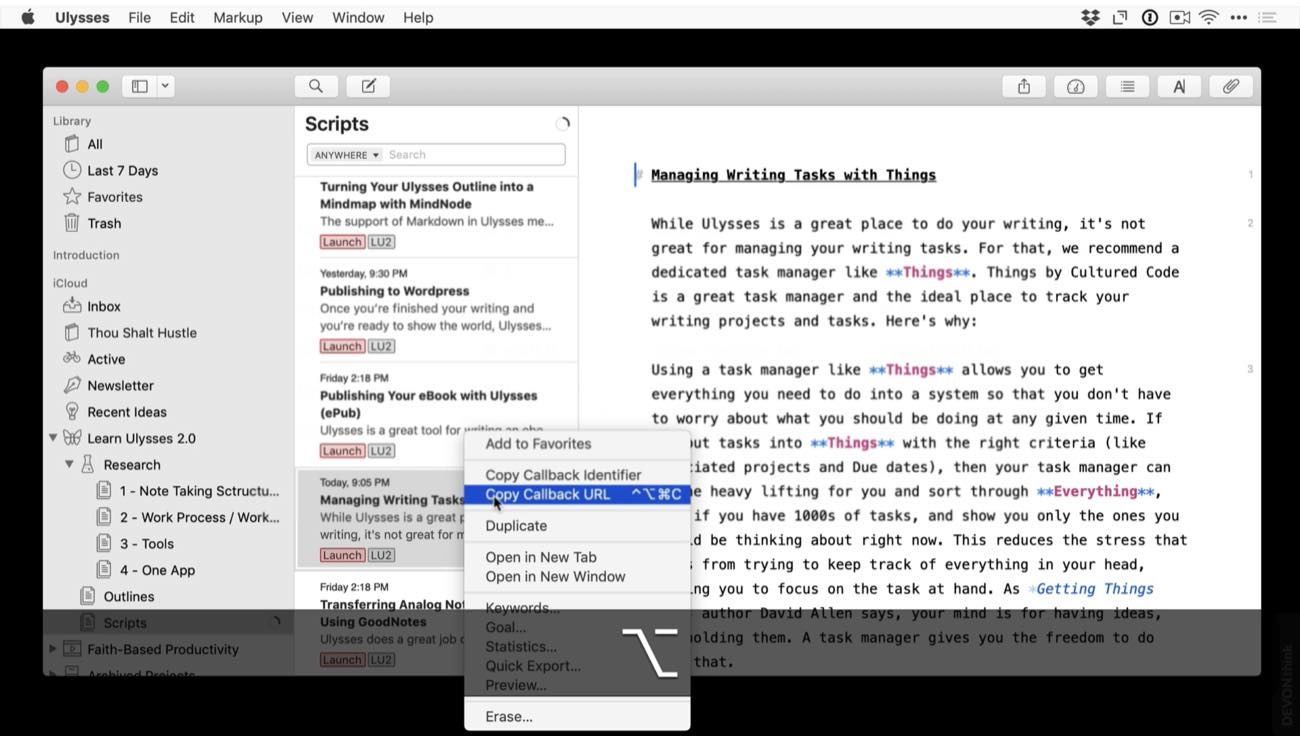Screen dimensions: 1300x736
Task: Open the File menu in menu bar
Action: [x=140, y=17]
